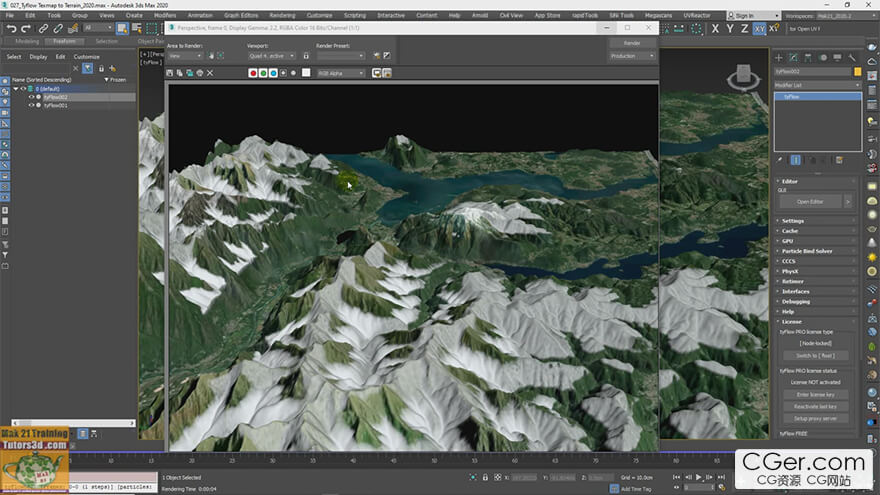Click the Undo arrow in main toolbar

coord(11,28)
